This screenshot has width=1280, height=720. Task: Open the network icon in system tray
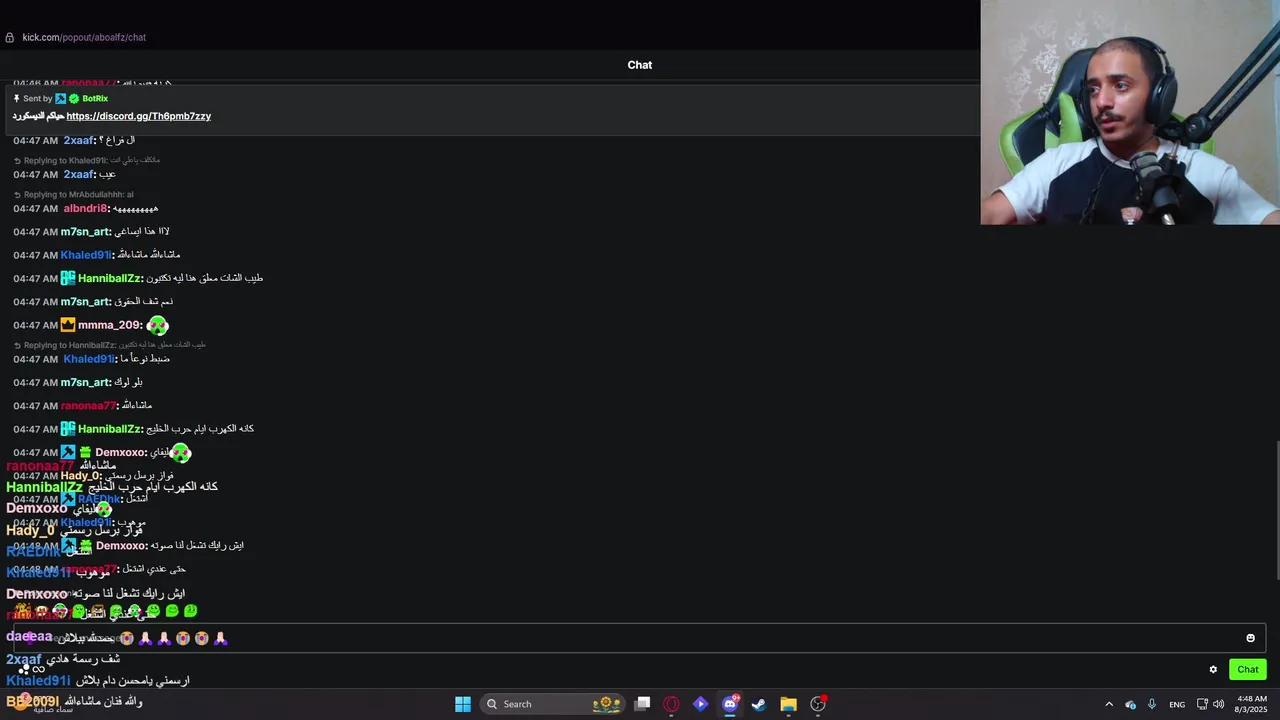click(1202, 704)
